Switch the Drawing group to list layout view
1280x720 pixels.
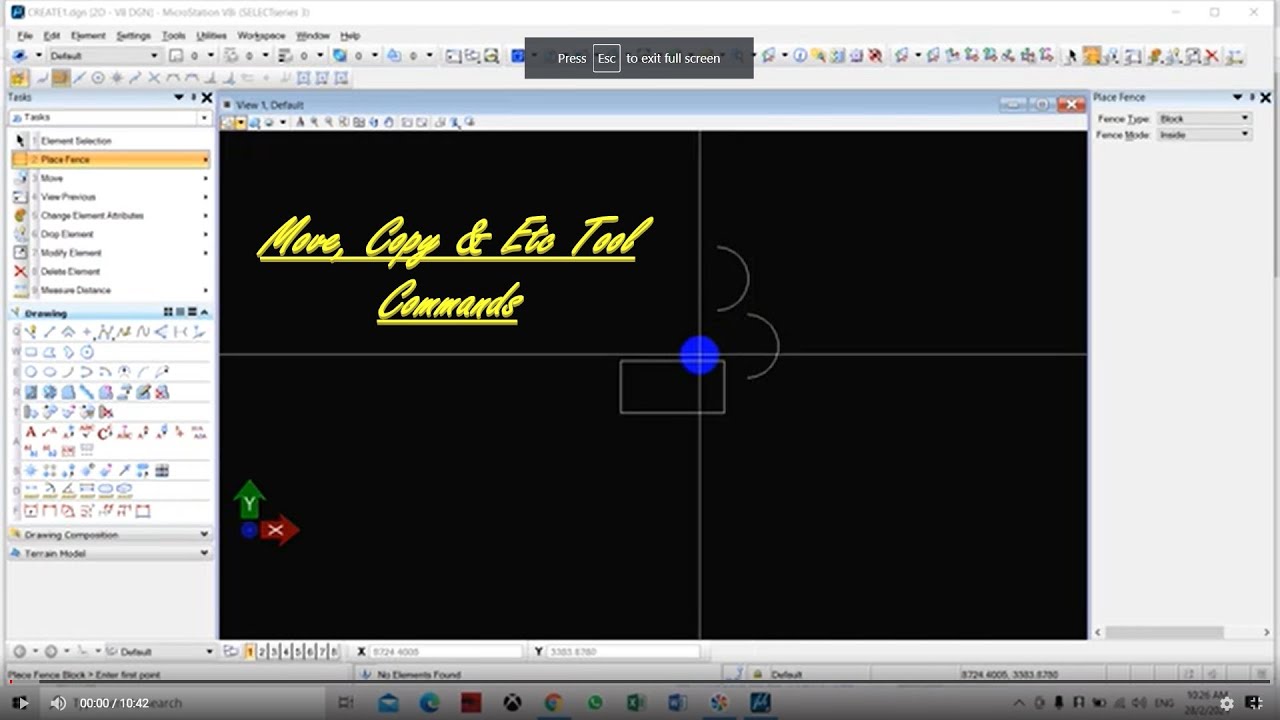tap(180, 313)
